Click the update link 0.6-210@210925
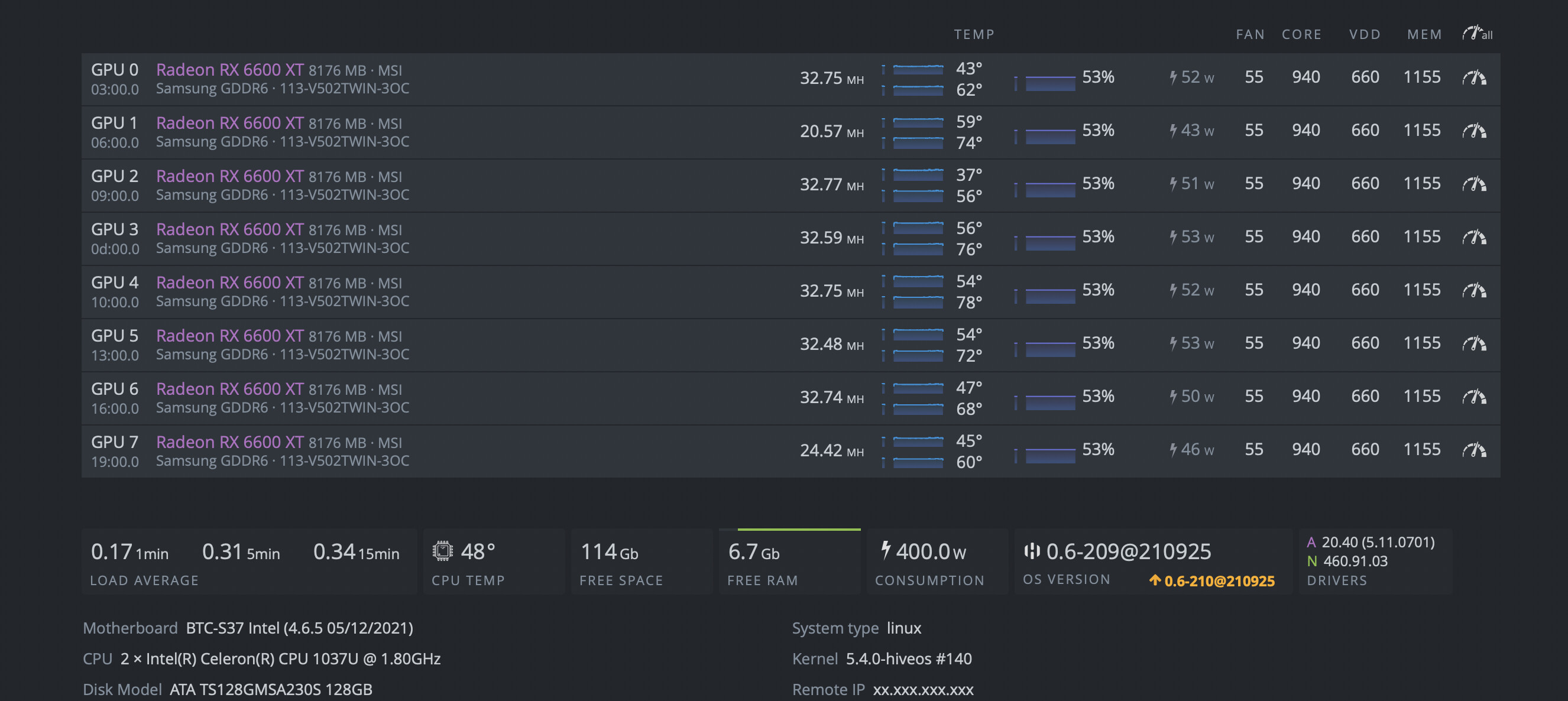The height and width of the screenshot is (701, 1568). click(x=1212, y=581)
